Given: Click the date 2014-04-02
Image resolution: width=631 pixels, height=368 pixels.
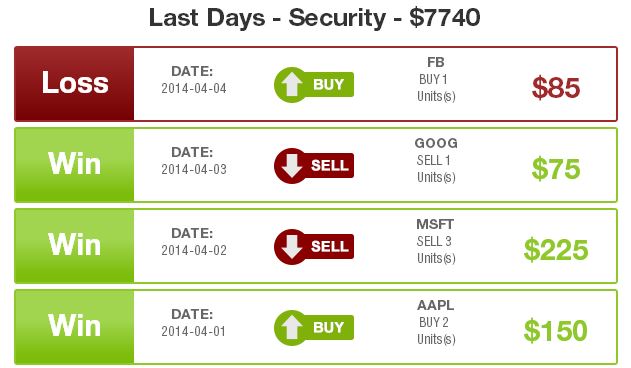Looking at the screenshot, I should click(194, 250).
